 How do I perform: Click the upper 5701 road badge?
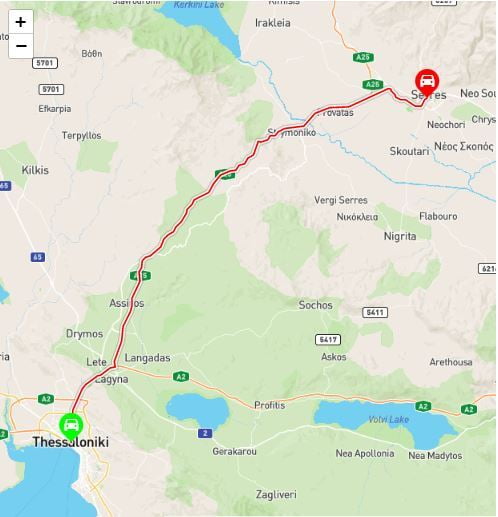coord(45,63)
